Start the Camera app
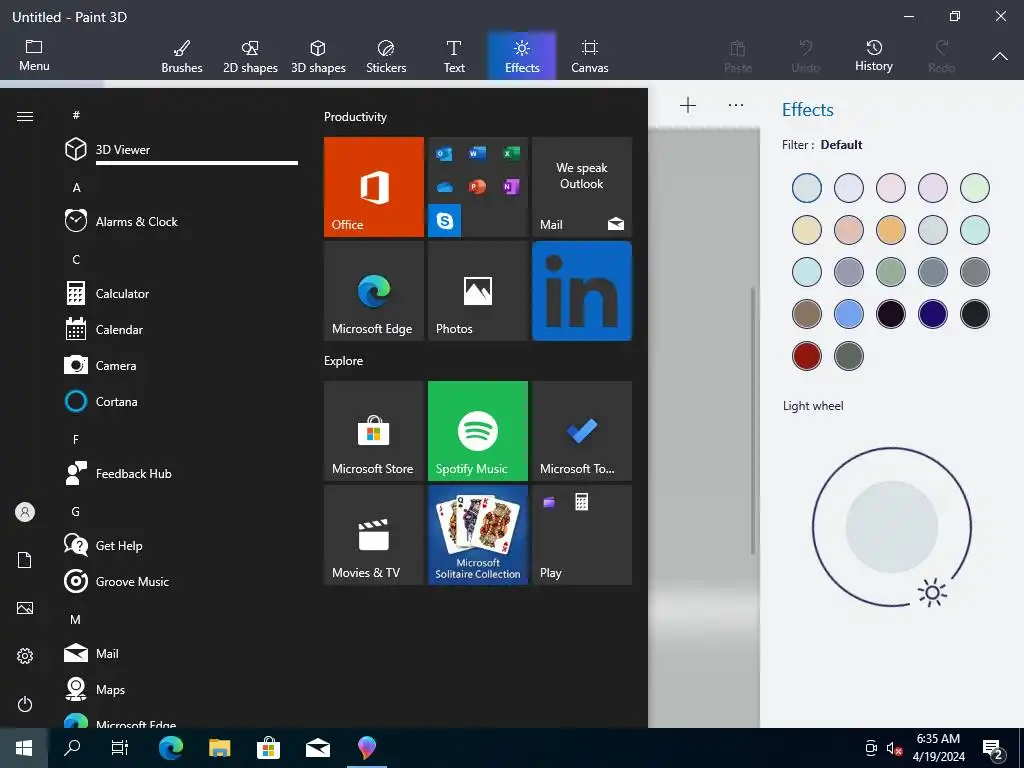 181,365
